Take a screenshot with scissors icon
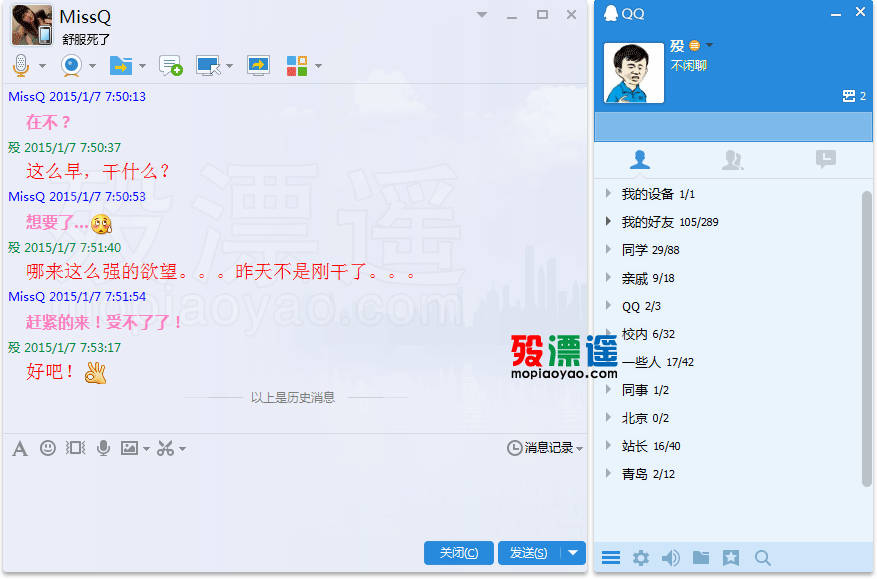Viewport: 877px width, 579px height. [165, 448]
